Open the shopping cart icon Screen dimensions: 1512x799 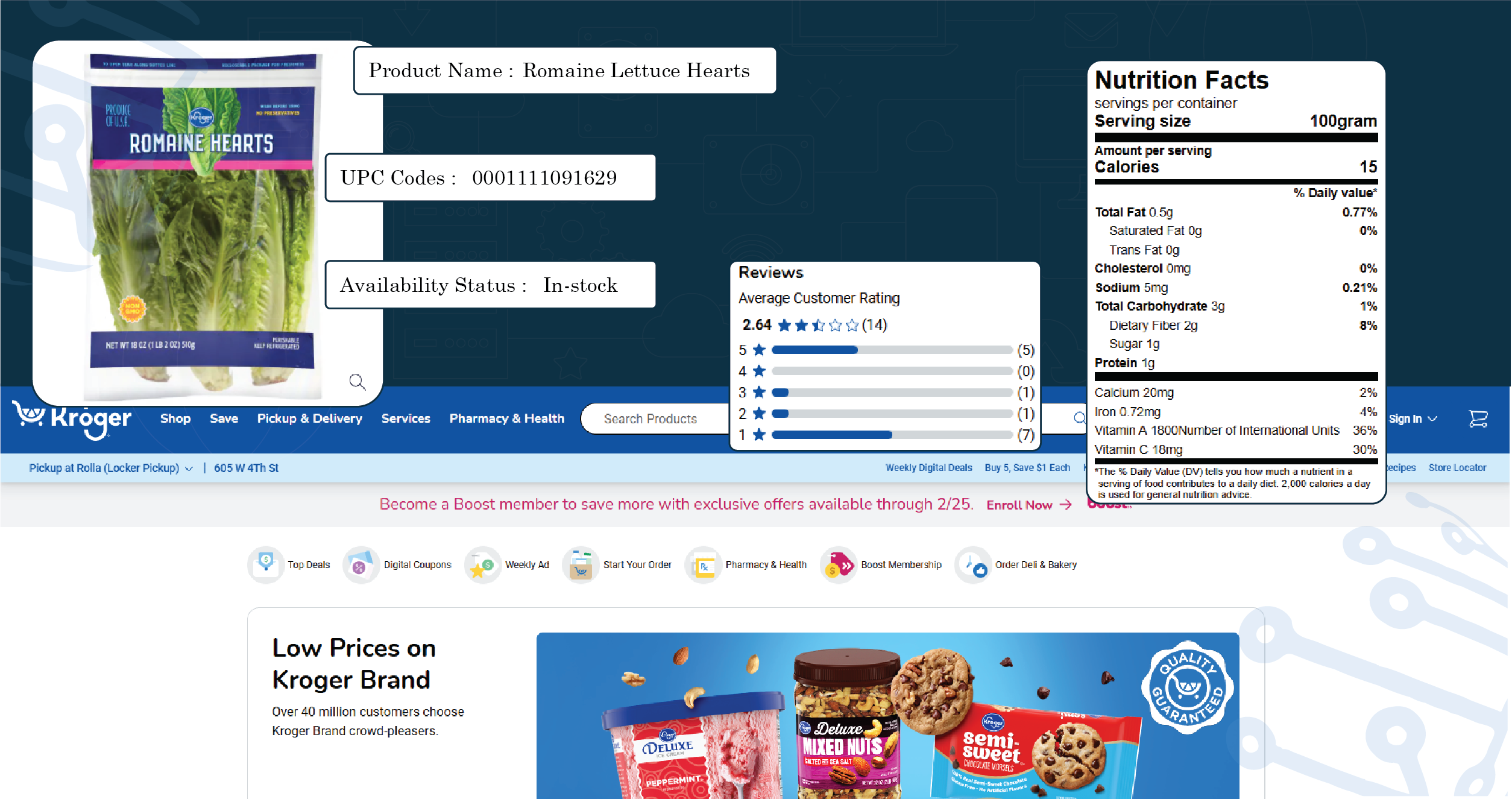point(1478,418)
